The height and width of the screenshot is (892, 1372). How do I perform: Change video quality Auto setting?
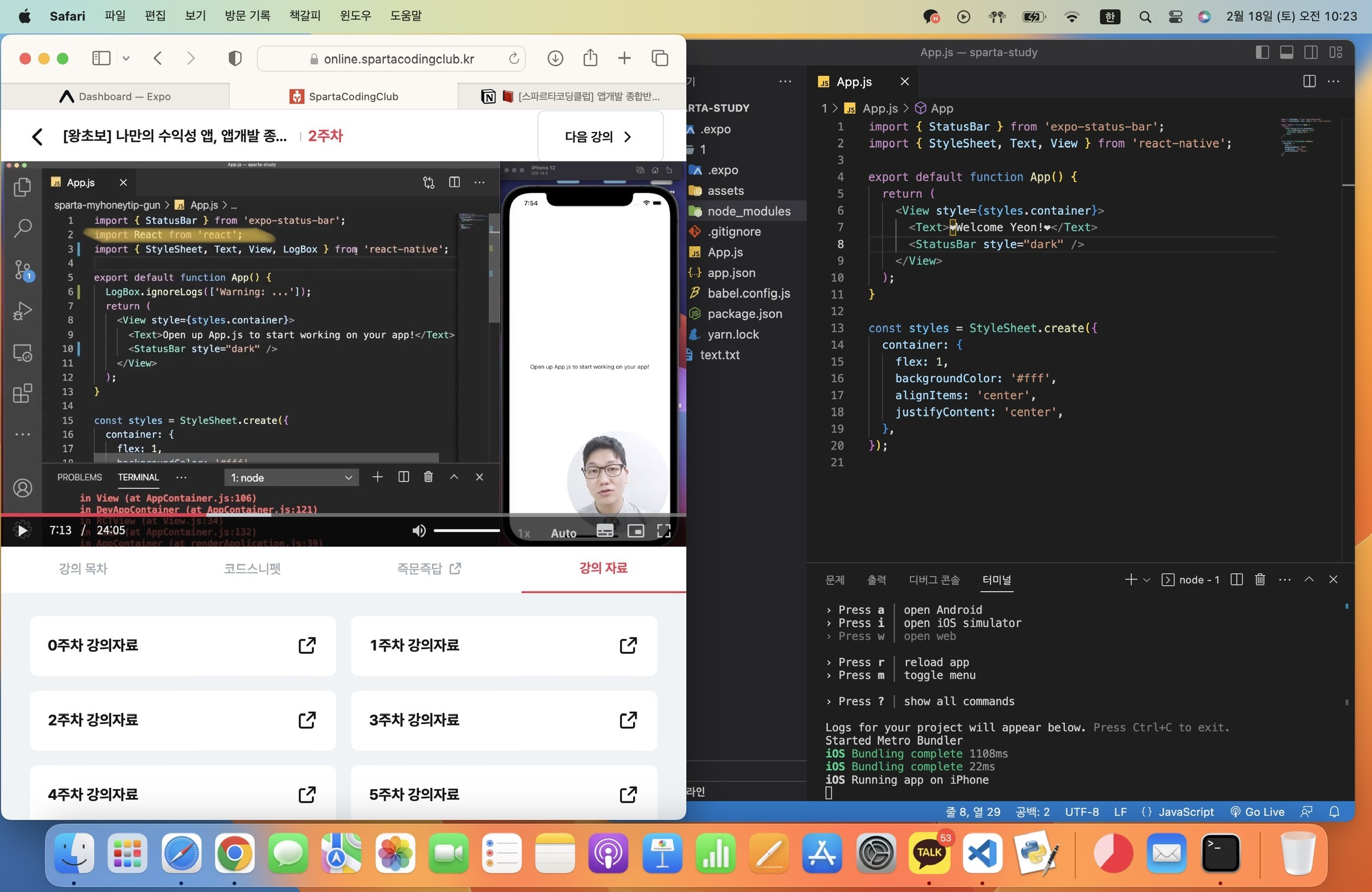point(563,533)
